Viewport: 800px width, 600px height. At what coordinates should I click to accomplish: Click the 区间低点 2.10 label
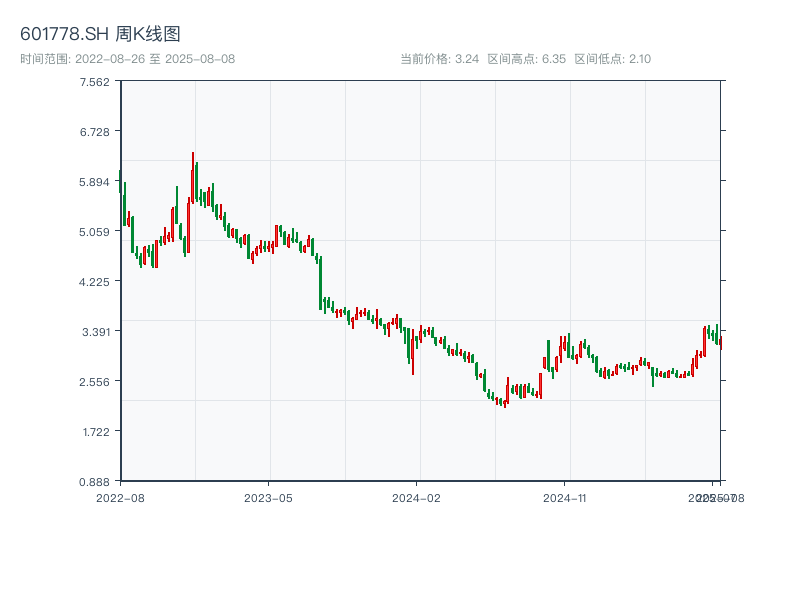click(612, 59)
